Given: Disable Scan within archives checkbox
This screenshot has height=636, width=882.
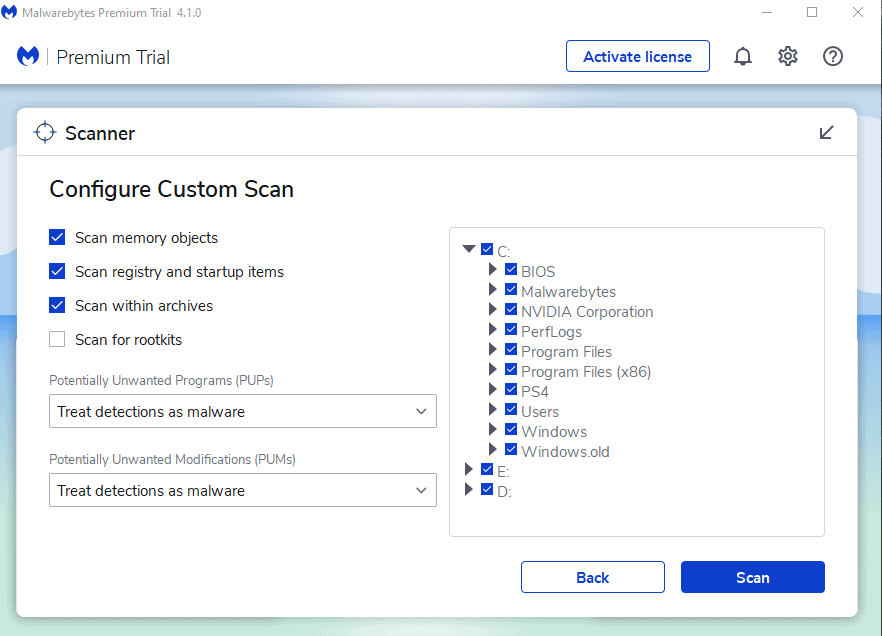Looking at the screenshot, I should tap(57, 305).
